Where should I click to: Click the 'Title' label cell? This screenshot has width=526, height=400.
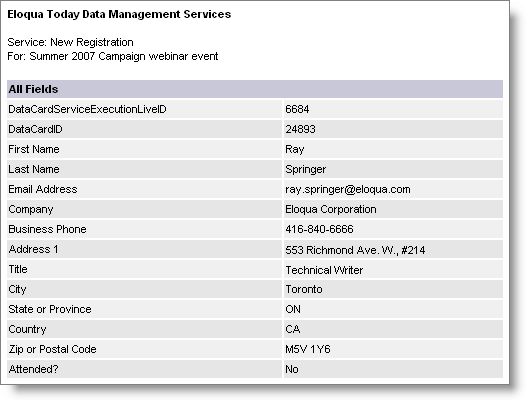[x=144, y=269]
